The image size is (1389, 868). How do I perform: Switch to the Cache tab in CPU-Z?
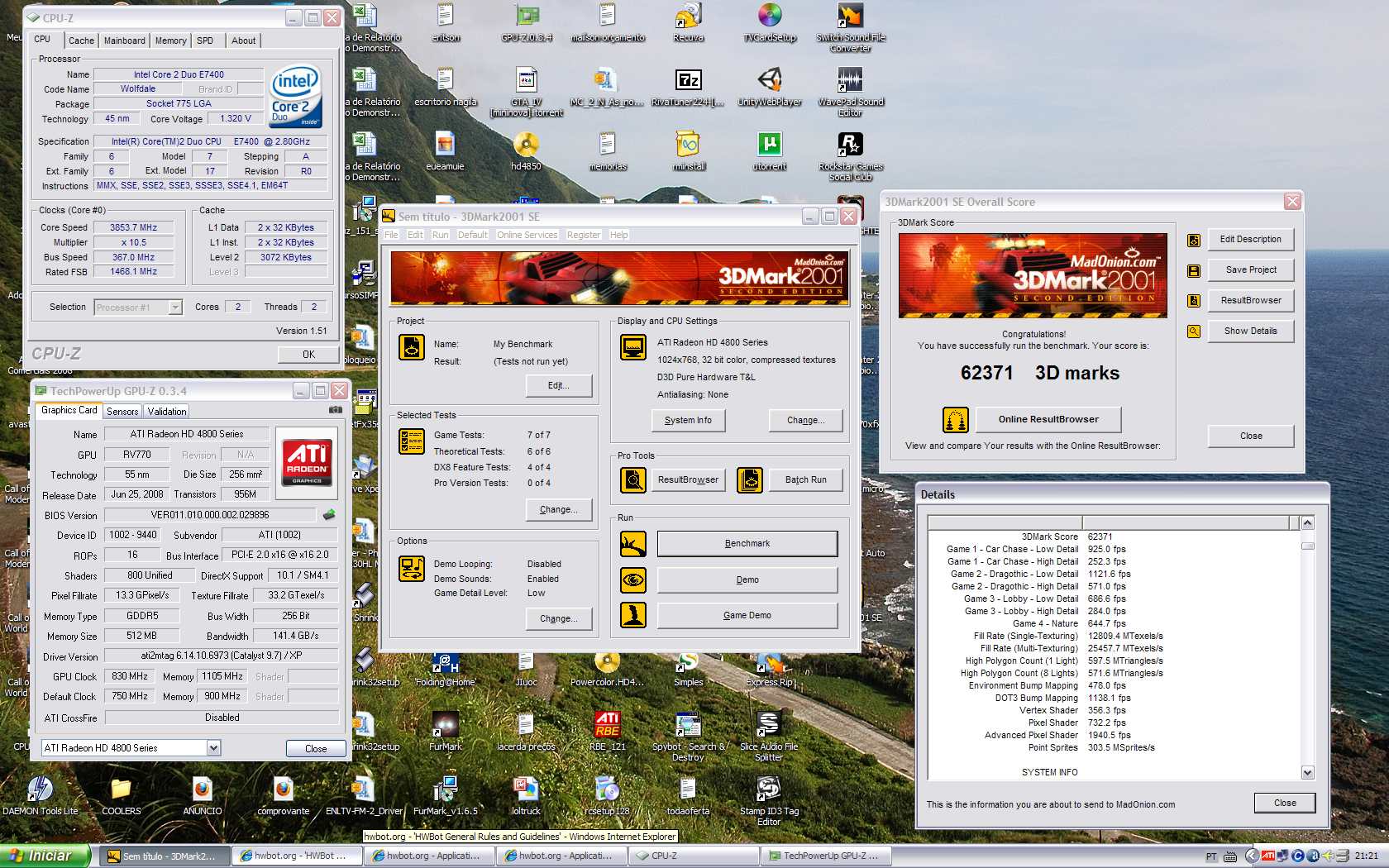[81, 41]
